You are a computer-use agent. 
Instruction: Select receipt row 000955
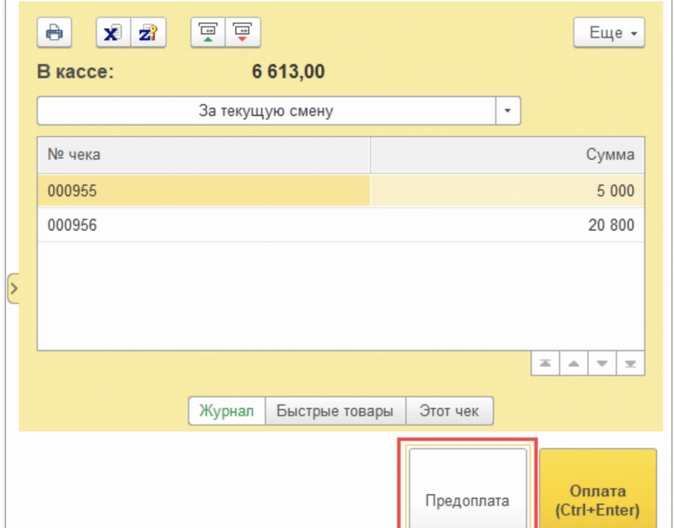pyautogui.click(x=341, y=190)
